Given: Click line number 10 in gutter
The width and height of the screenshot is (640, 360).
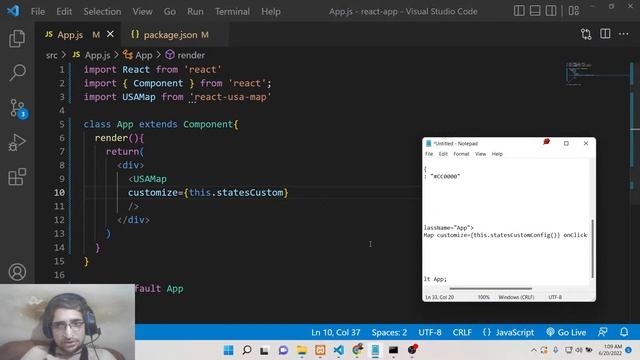Looking at the screenshot, I should (x=60, y=192).
